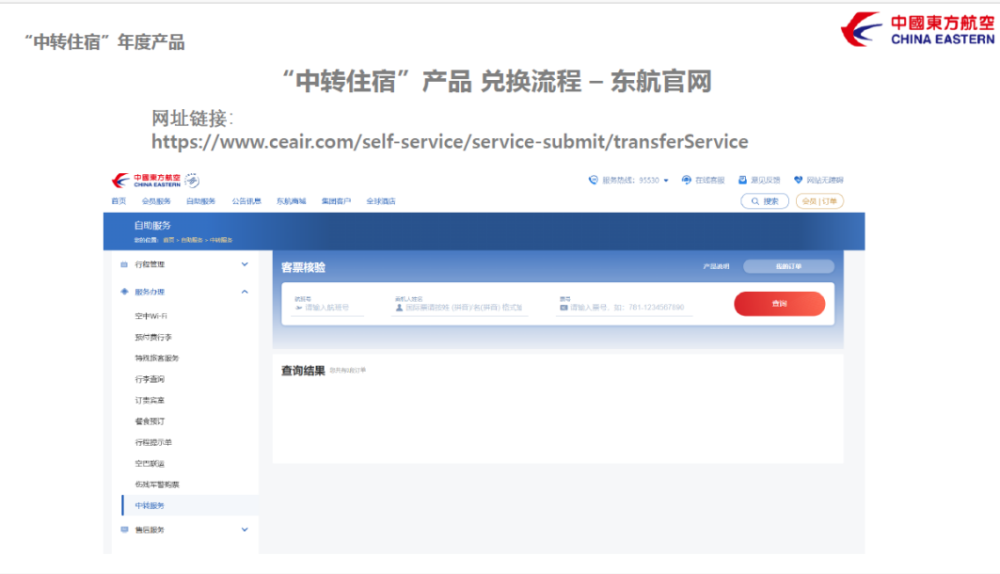1000x574 pixels.
Task: Collapse the 服务办理 section chevron
Action: (245, 292)
